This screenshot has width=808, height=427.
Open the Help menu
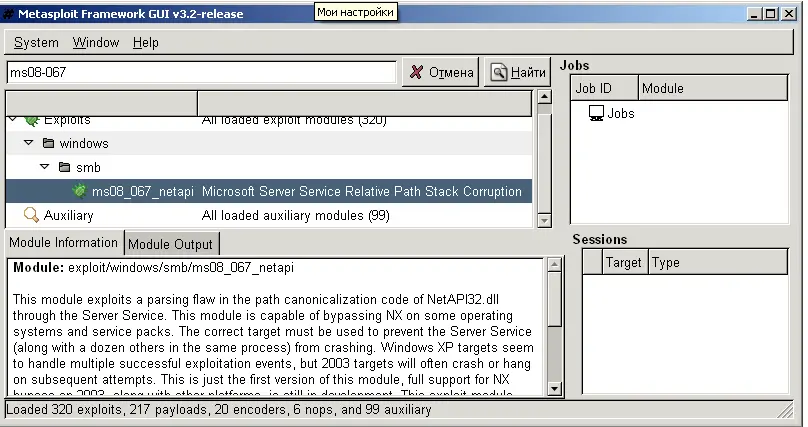pyautogui.click(x=146, y=43)
